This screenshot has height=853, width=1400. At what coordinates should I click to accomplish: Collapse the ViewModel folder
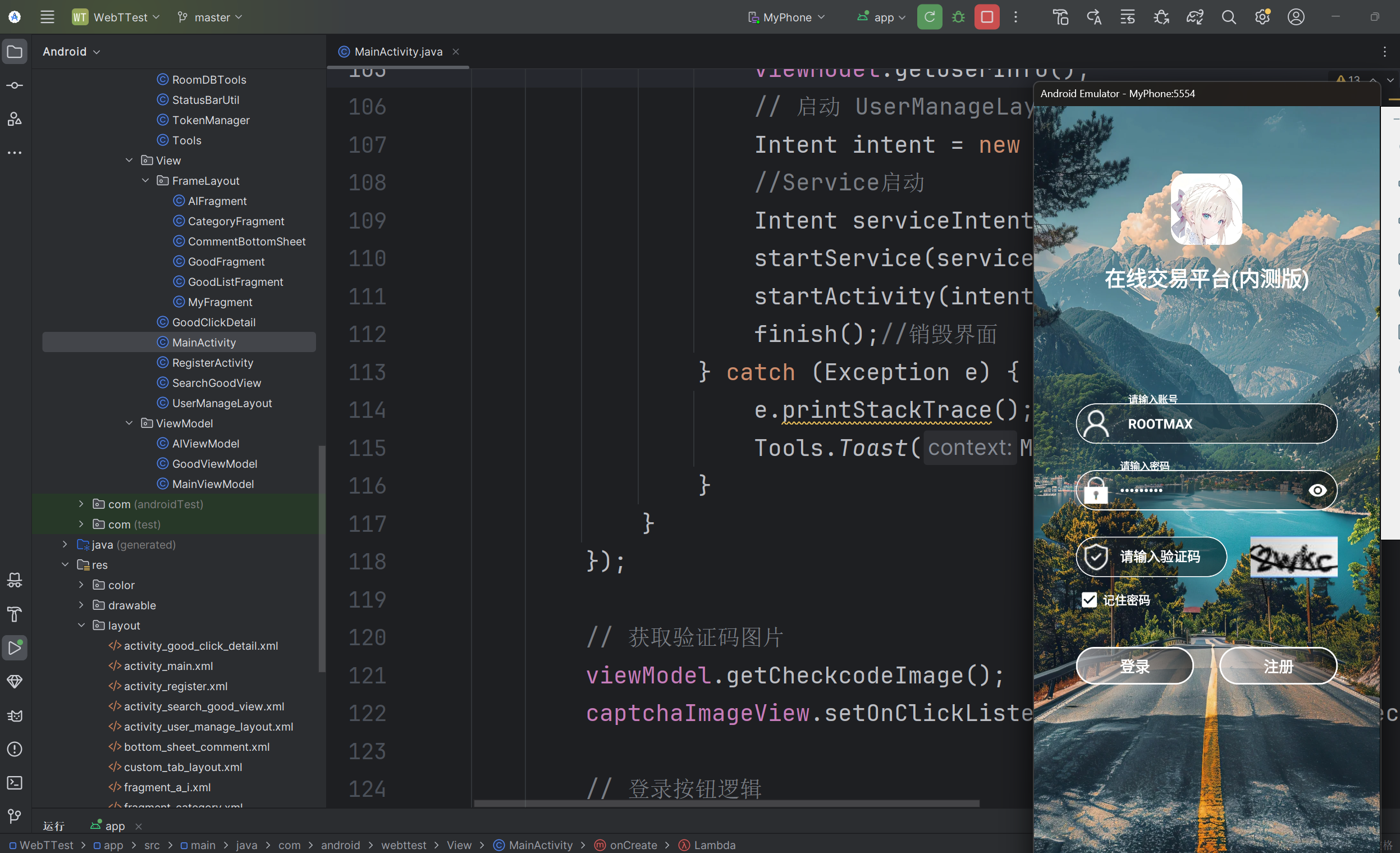coord(129,423)
